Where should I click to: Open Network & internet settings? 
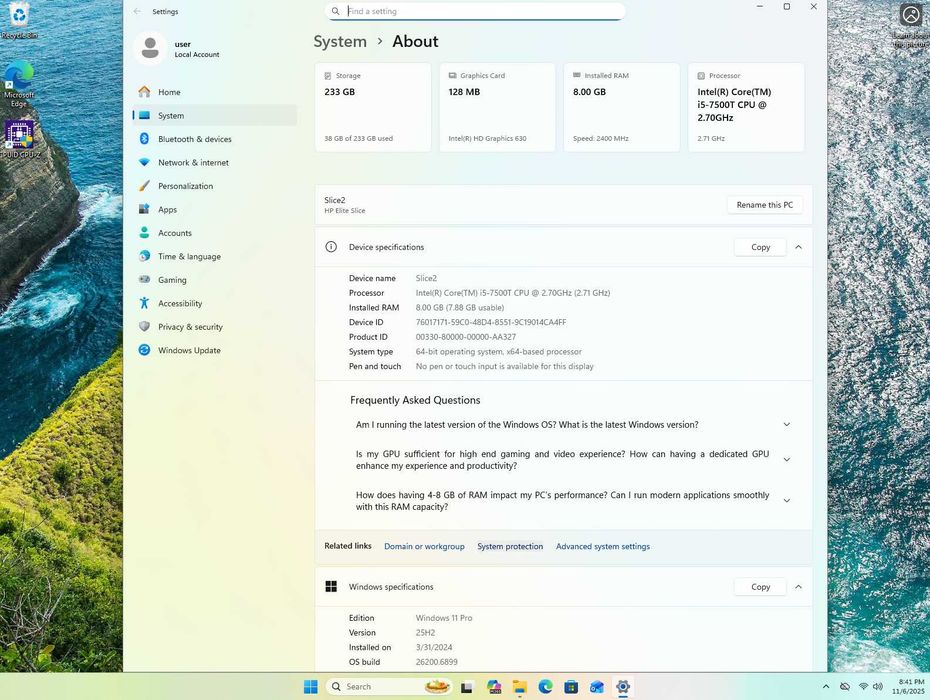pos(215,163)
